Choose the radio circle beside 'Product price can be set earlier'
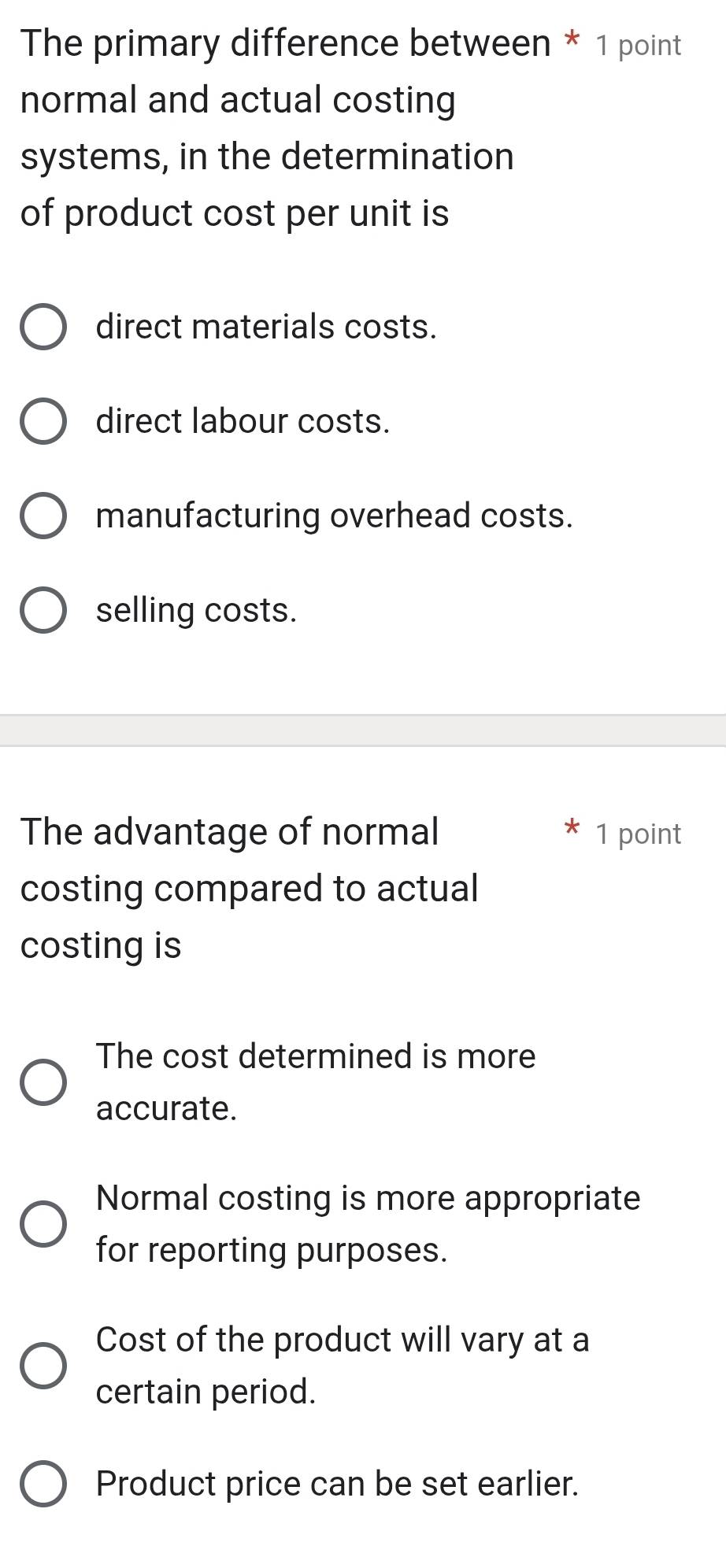The width and height of the screenshot is (726, 1568). [43, 1484]
